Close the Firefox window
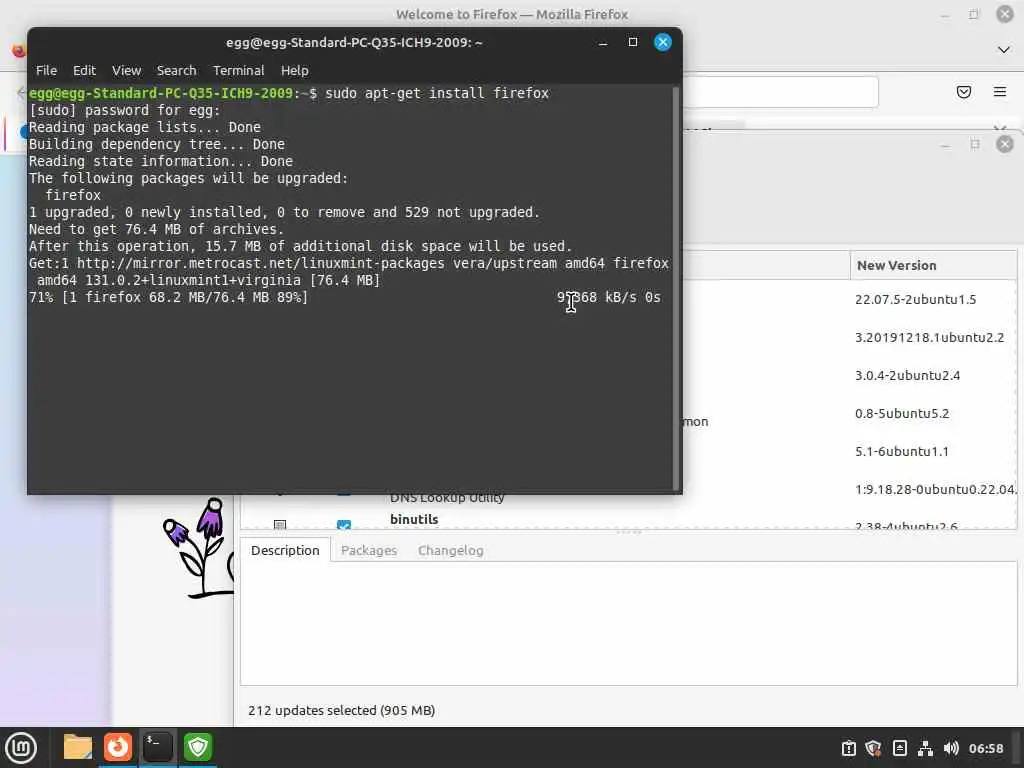Image resolution: width=1024 pixels, height=768 pixels. coord(1004,14)
